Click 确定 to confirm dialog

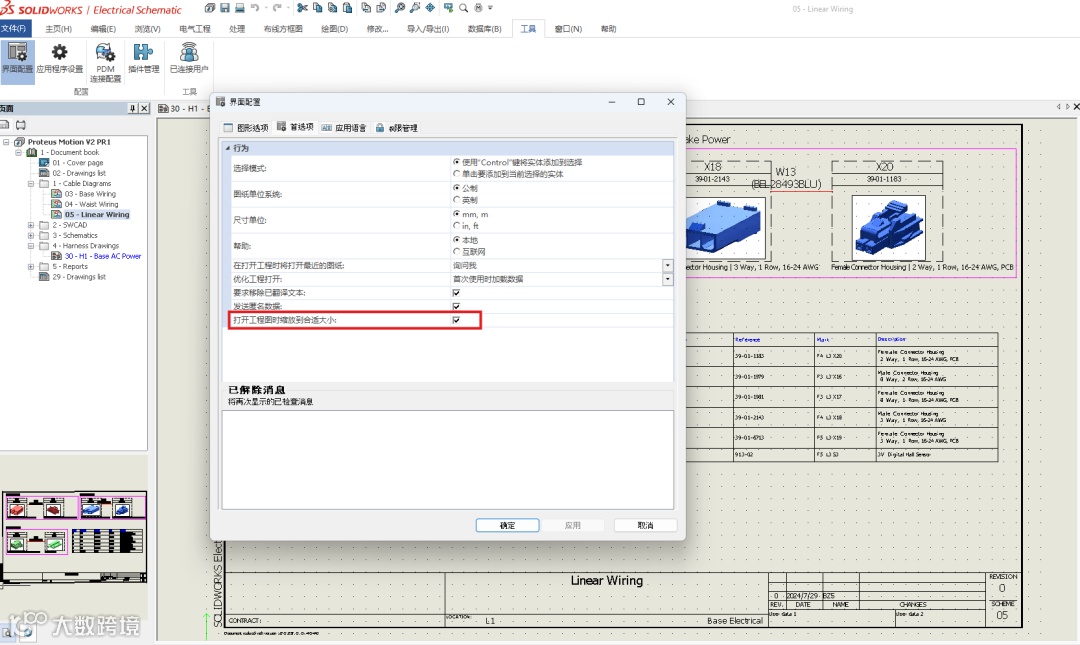508,525
